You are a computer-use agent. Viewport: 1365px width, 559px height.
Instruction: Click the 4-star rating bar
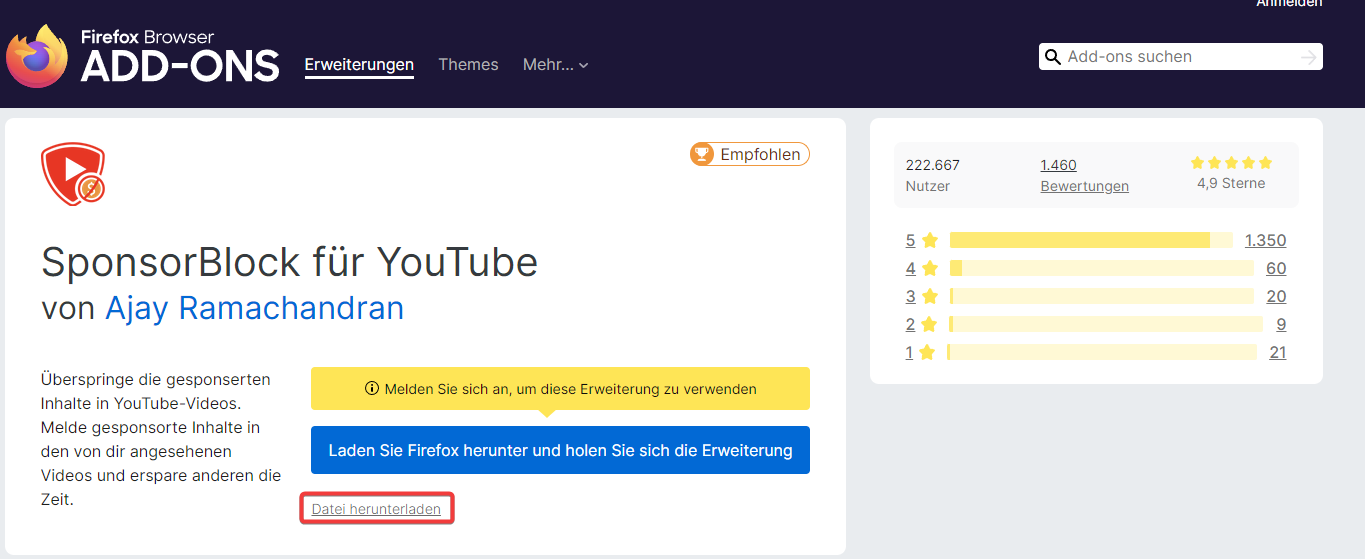(1101, 268)
